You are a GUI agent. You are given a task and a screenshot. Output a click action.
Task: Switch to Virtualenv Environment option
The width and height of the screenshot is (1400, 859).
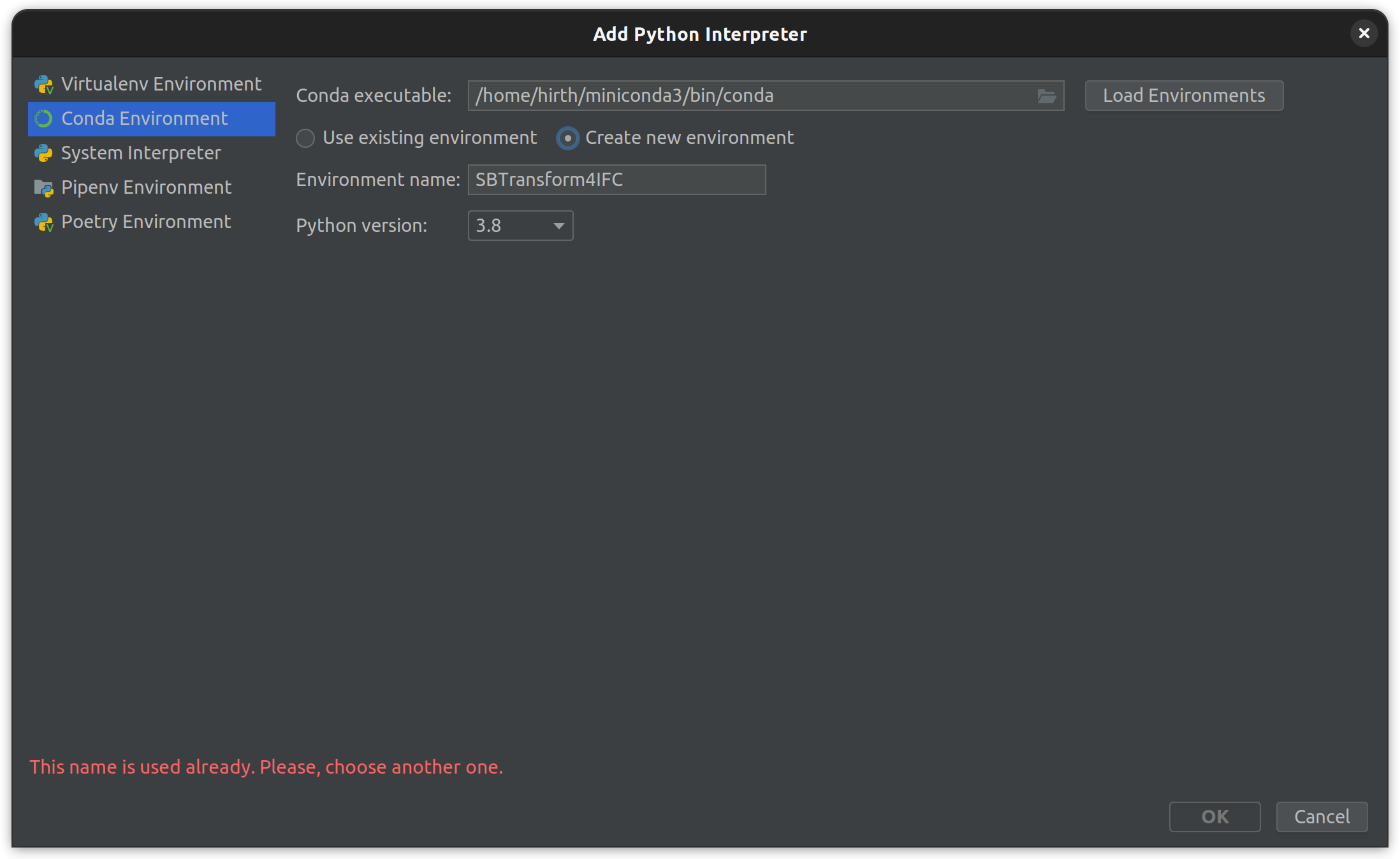(x=161, y=85)
